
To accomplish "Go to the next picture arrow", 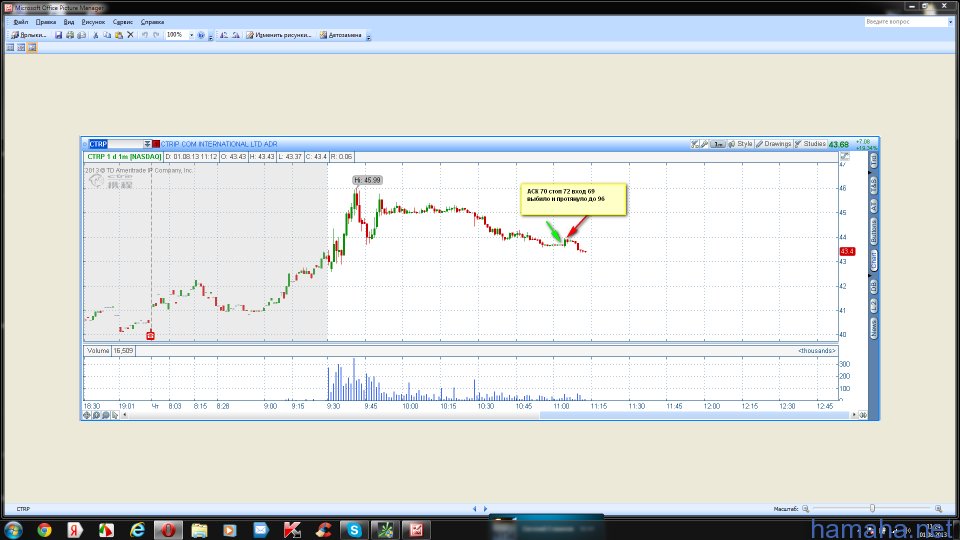I will [486, 509].
